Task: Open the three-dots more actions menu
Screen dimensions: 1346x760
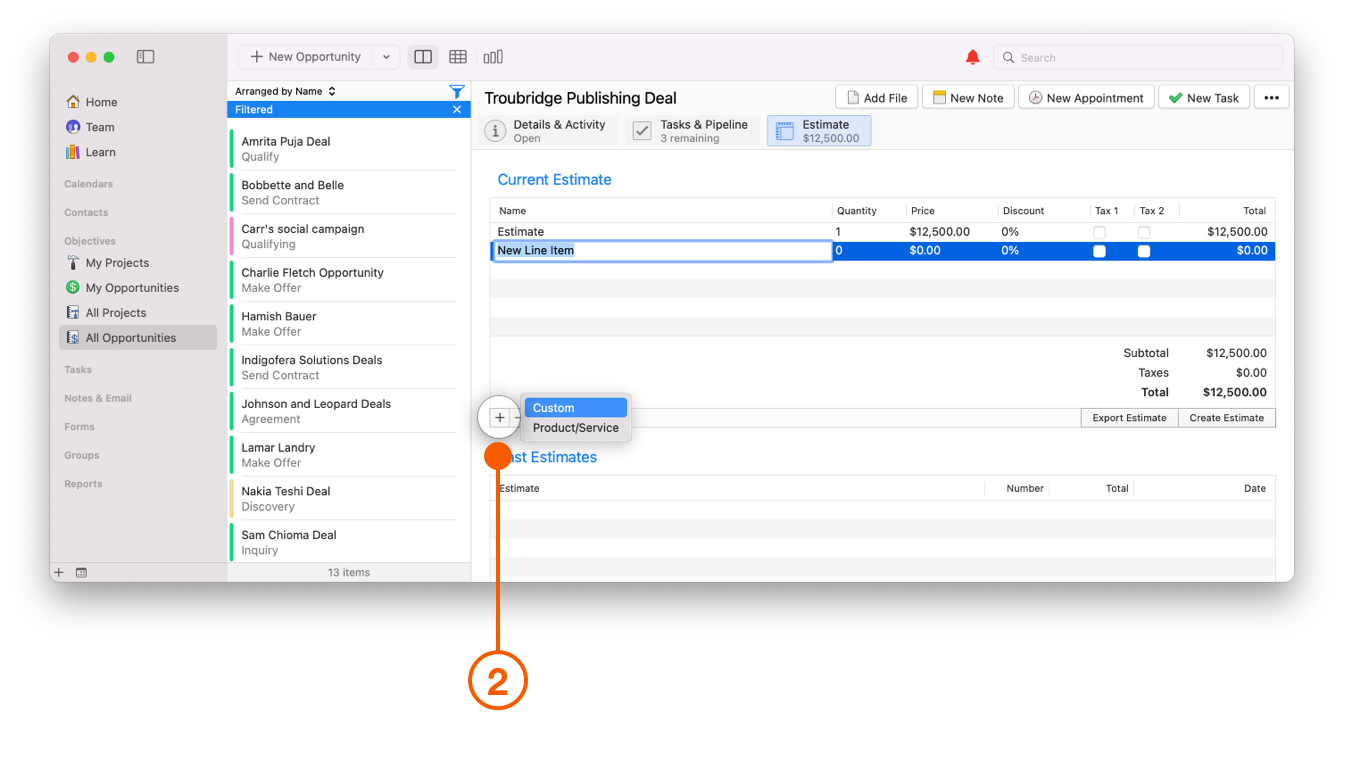Action: click(x=1271, y=97)
